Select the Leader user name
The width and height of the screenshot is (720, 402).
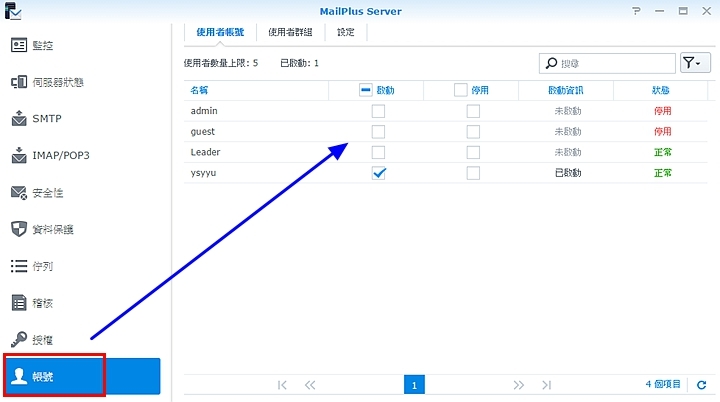(205, 152)
